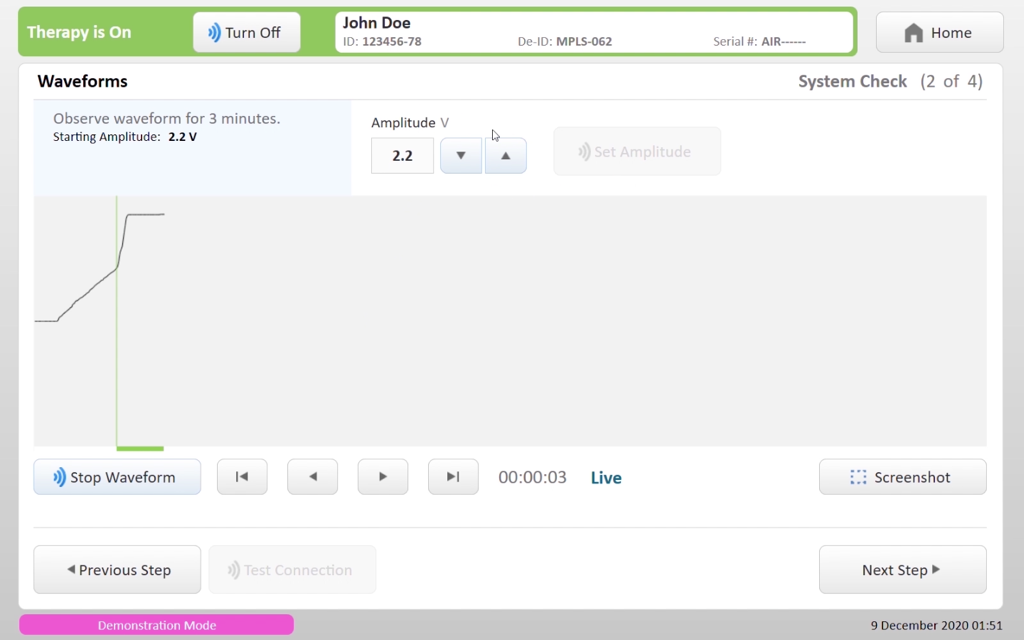The width and height of the screenshot is (1024, 640).
Task: Click the Therapy is On status label
Action: (79, 33)
